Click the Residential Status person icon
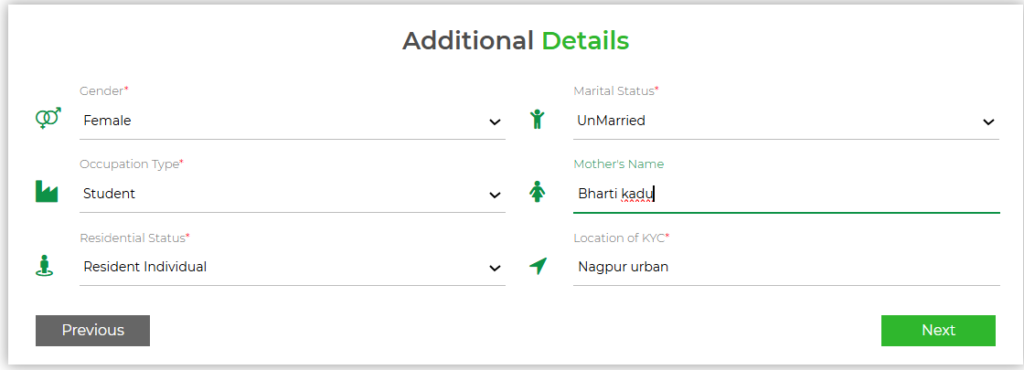 [44, 266]
